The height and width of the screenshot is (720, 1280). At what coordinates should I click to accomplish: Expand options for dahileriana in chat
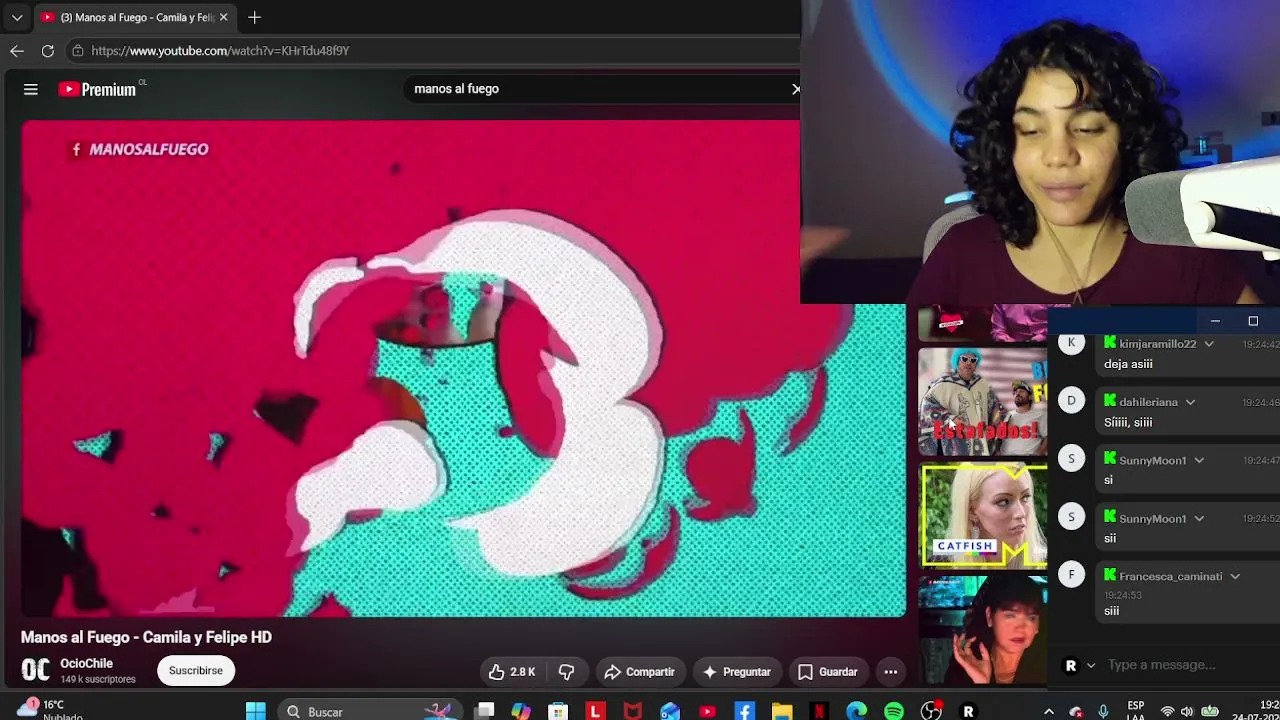click(x=1190, y=402)
